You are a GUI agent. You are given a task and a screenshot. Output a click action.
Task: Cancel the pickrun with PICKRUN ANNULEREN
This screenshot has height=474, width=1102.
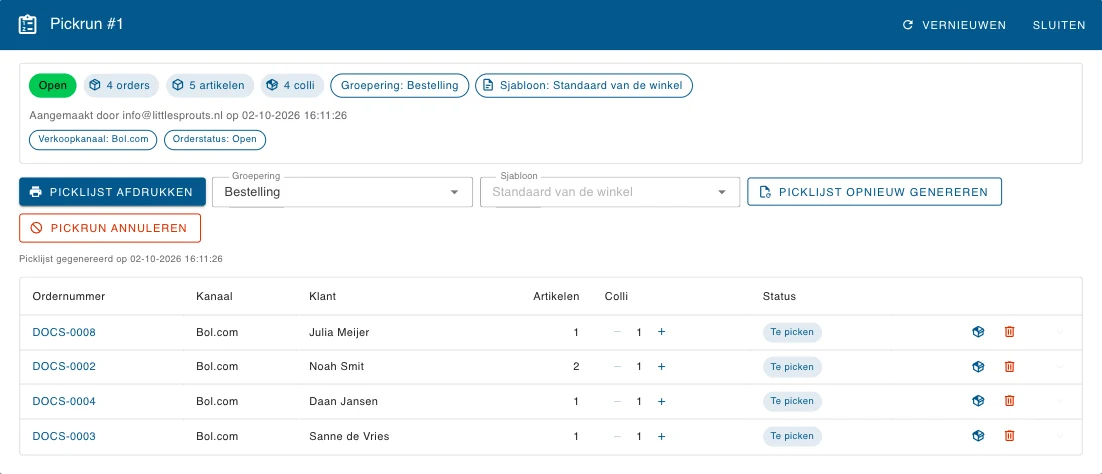(110, 228)
